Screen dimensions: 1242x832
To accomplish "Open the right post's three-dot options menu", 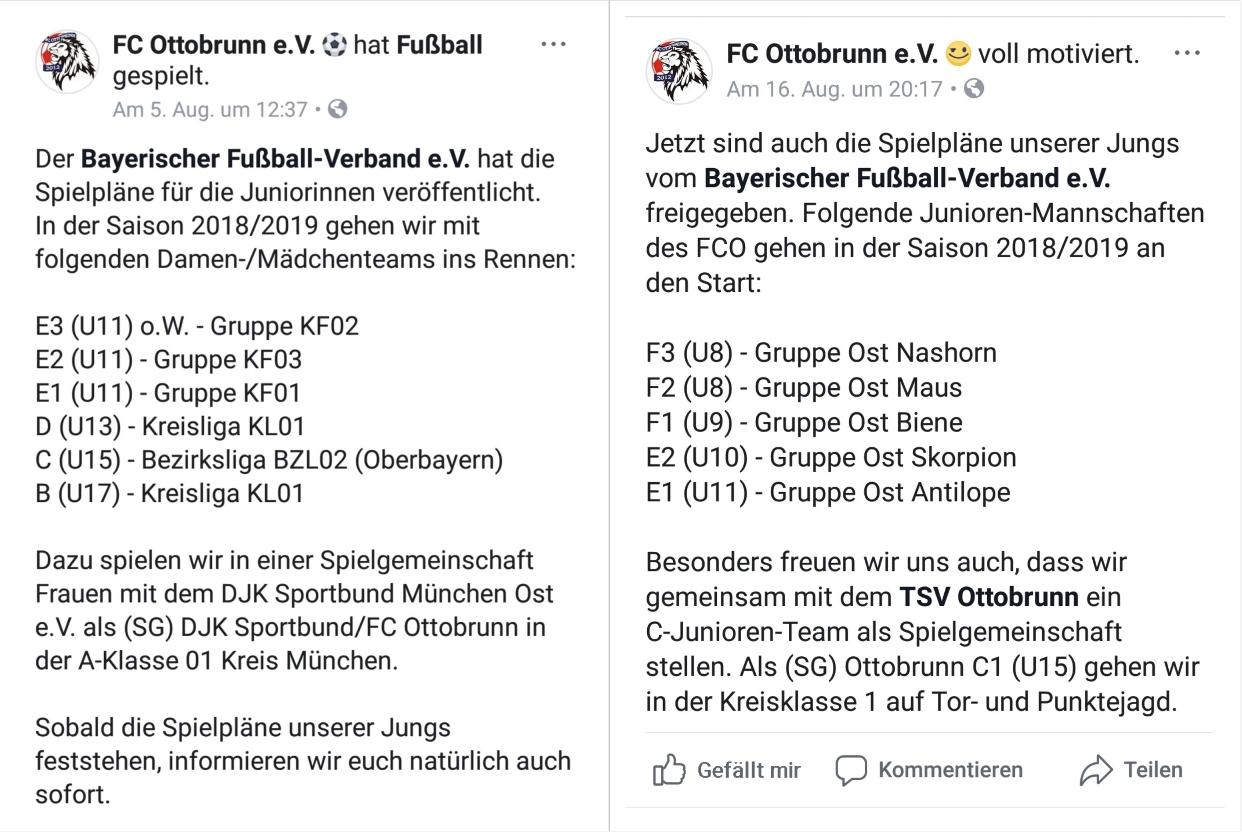I will [1187, 54].
